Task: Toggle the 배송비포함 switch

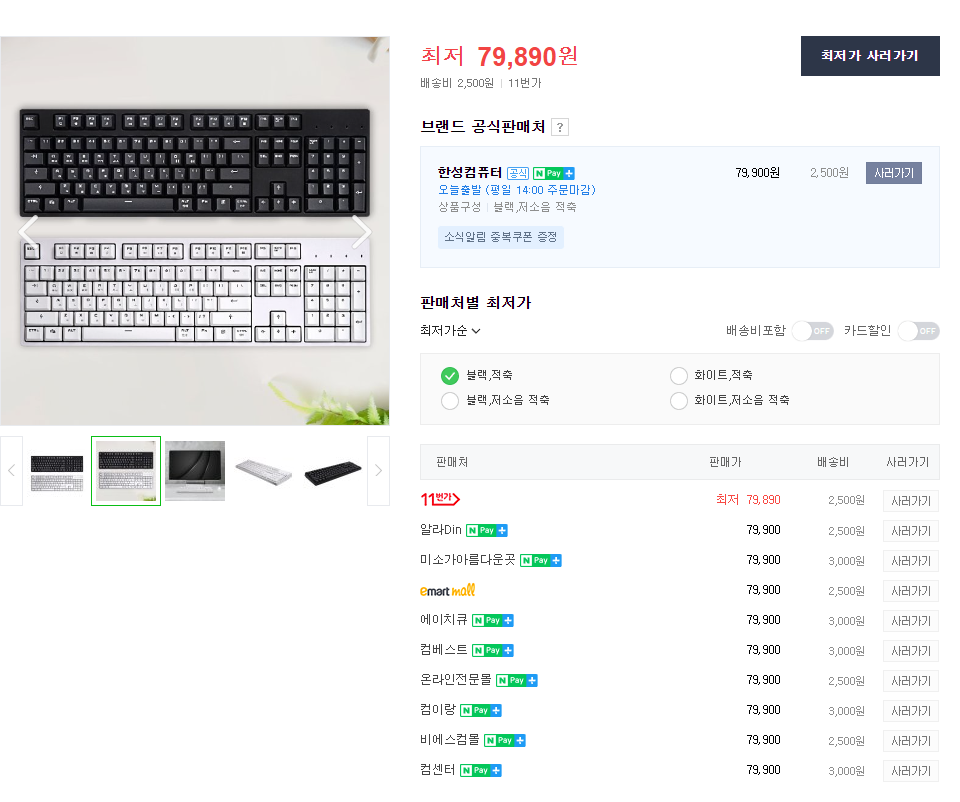Action: (x=812, y=331)
